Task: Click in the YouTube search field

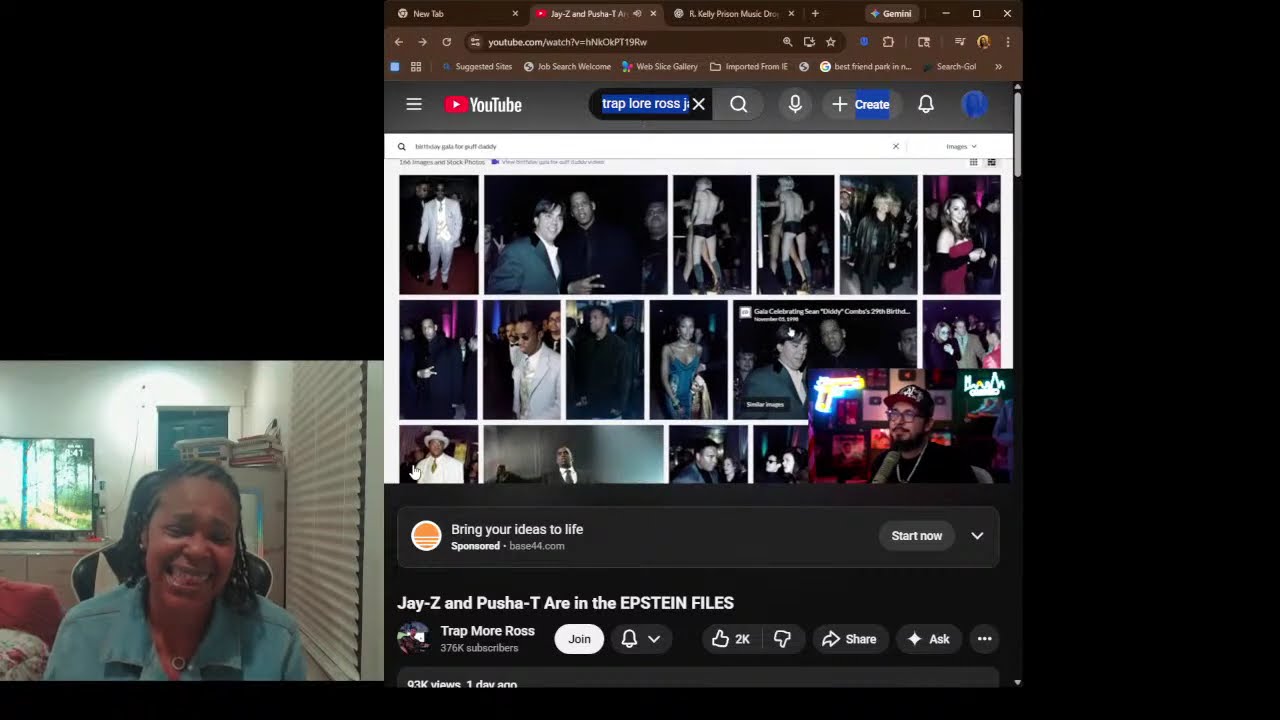Action: (645, 104)
